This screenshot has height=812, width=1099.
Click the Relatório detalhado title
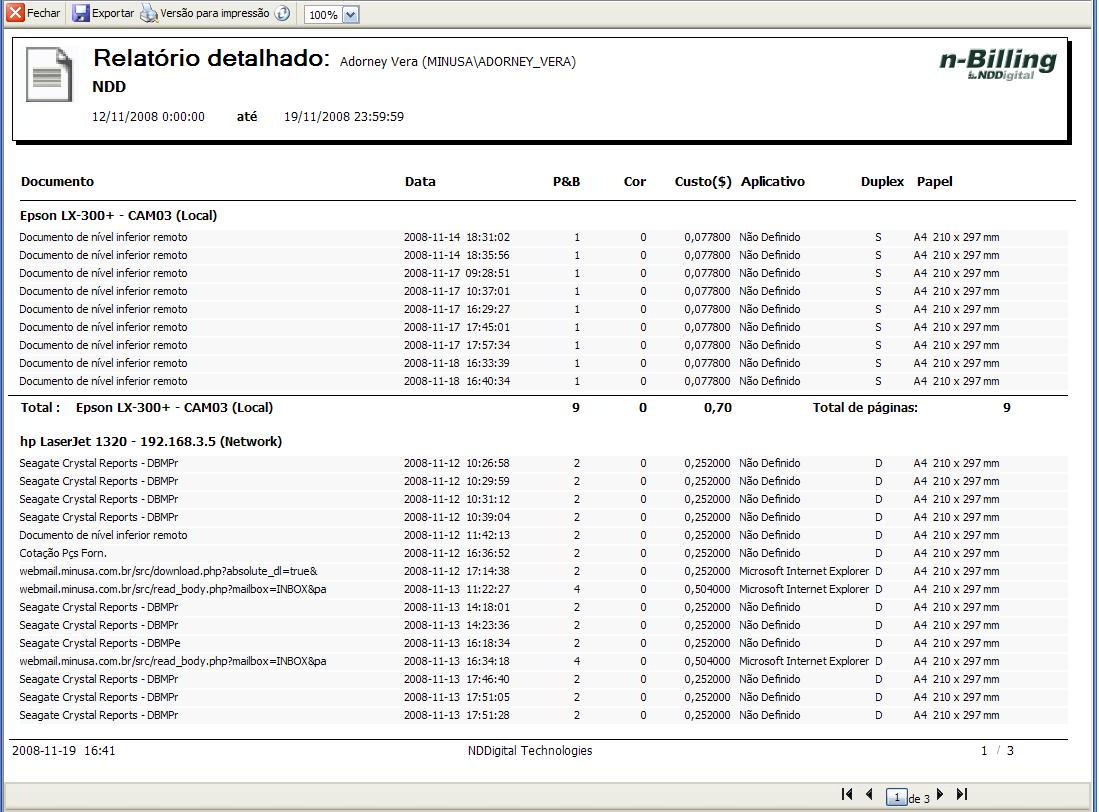(211, 57)
